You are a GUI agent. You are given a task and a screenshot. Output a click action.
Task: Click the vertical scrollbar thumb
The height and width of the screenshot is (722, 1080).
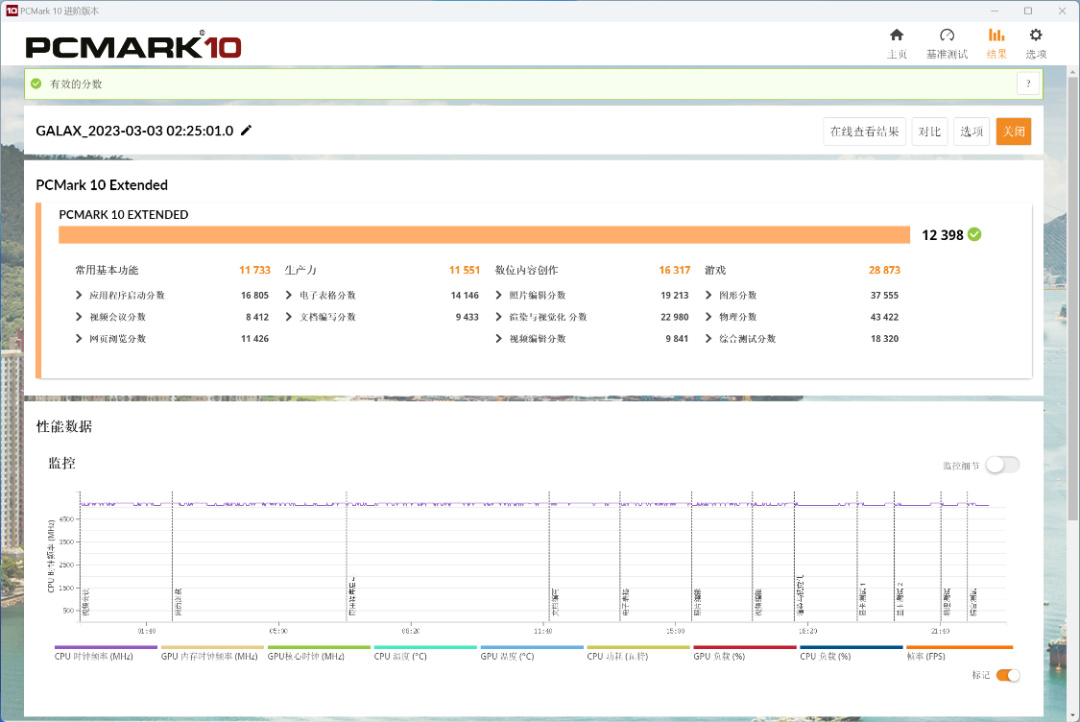1073,298
